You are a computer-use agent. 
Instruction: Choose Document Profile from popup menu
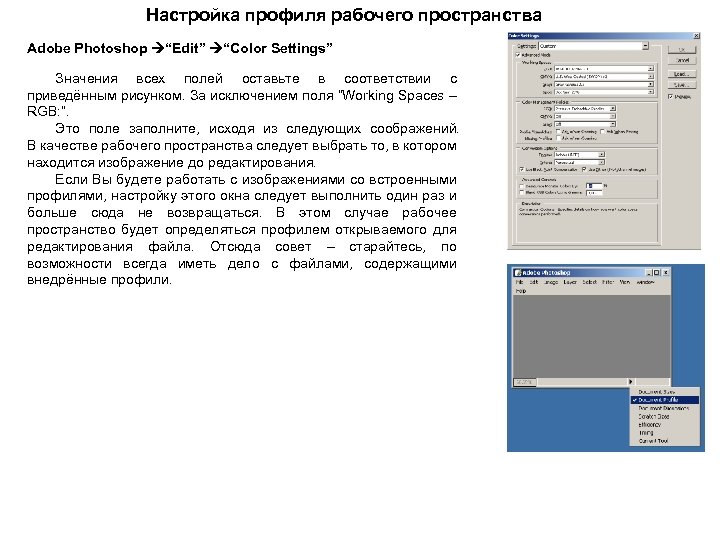(665, 400)
